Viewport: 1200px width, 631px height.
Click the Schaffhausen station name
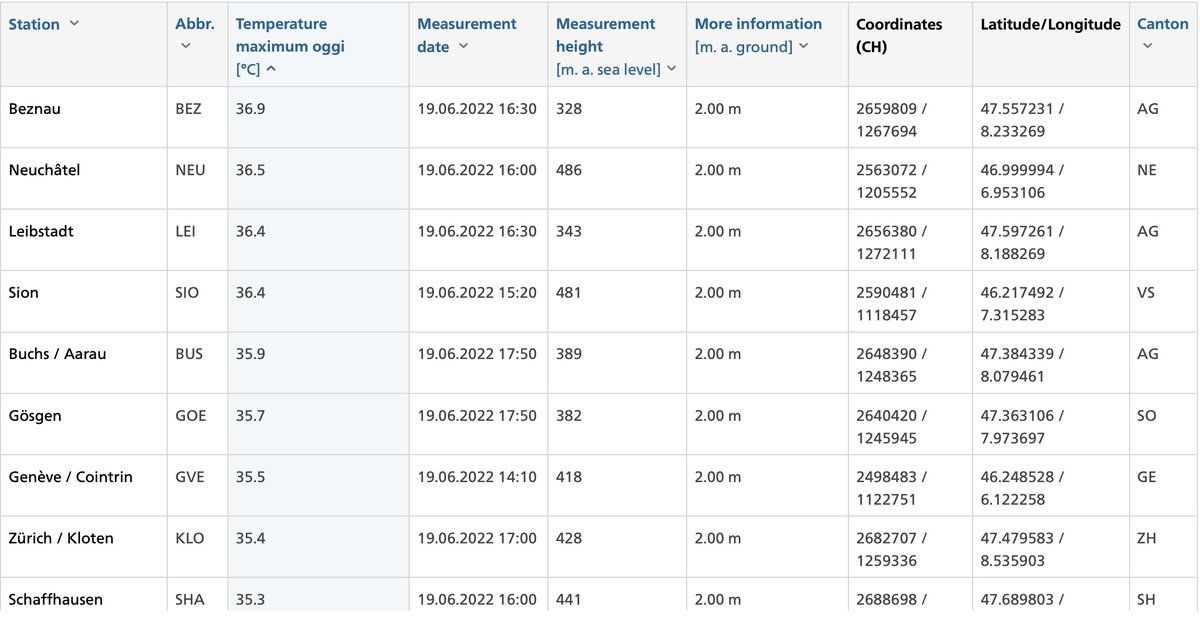(x=55, y=600)
